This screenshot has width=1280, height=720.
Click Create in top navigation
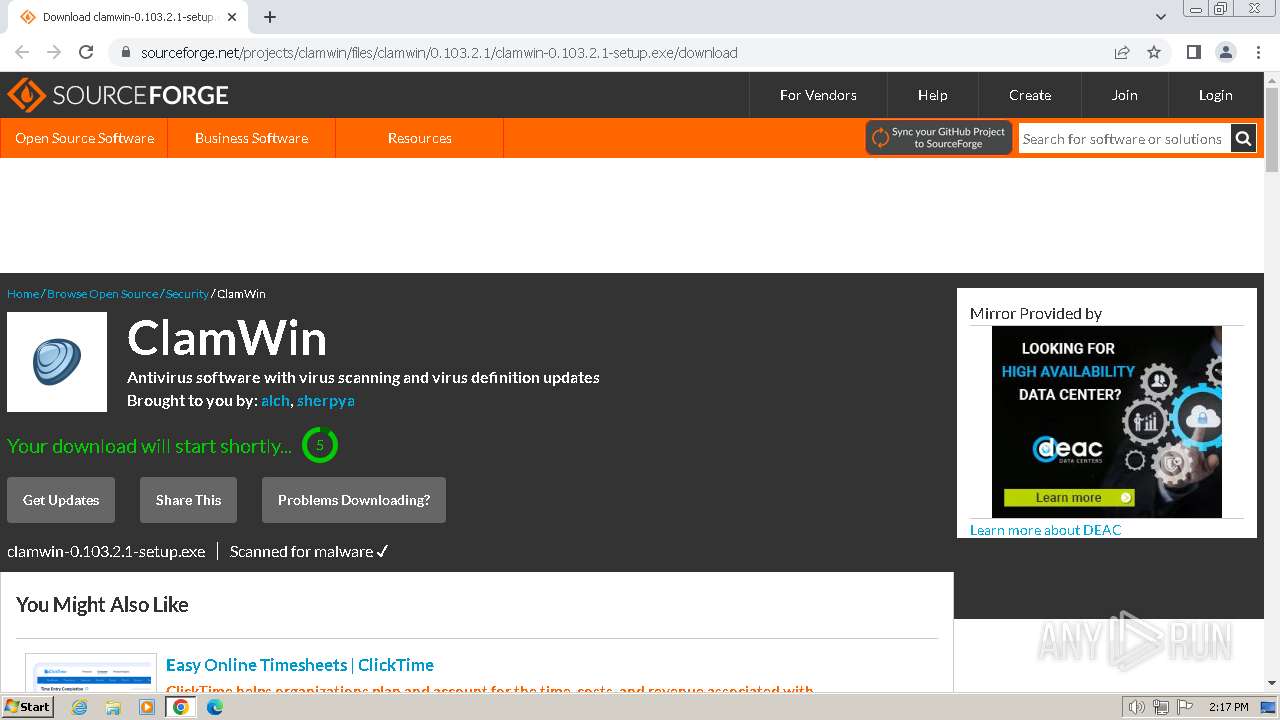[1029, 95]
